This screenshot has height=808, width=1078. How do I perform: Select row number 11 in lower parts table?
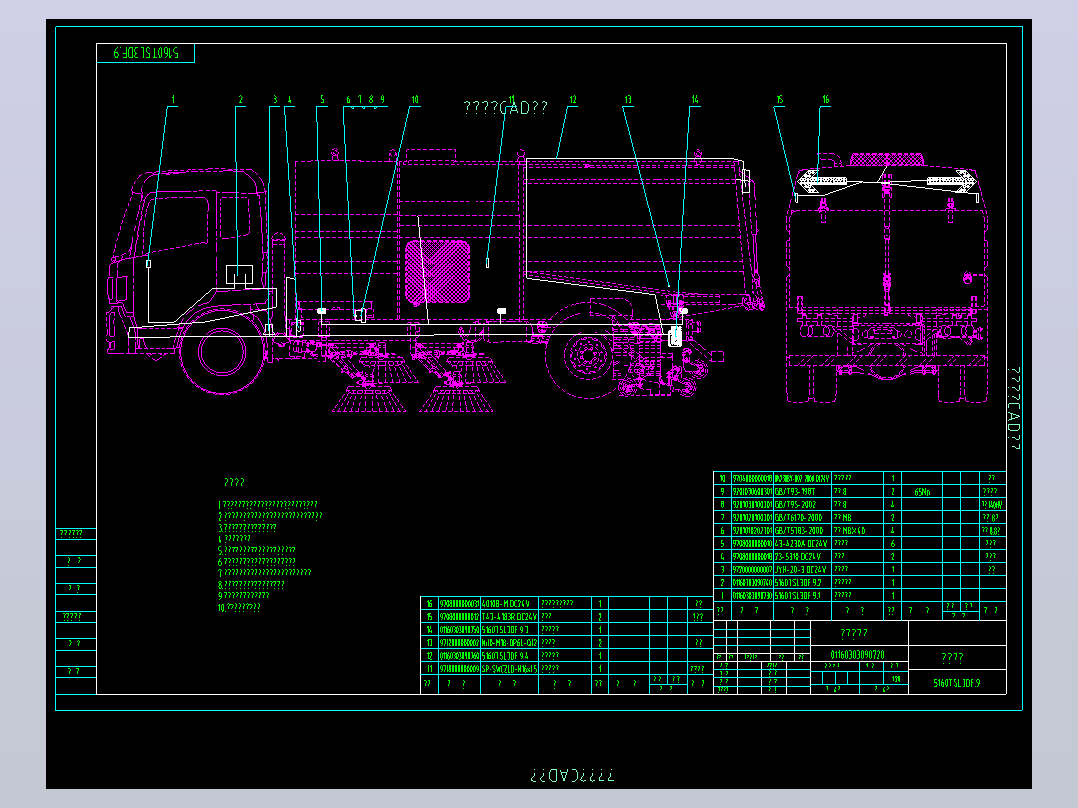(x=430, y=668)
